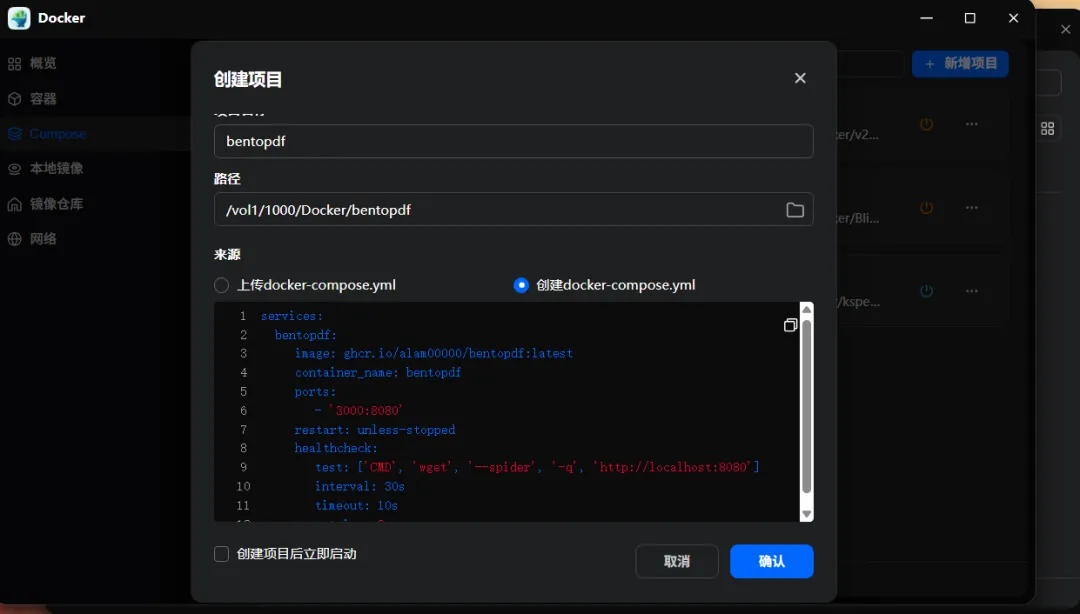Close the 创建项目 dialog with X
This screenshot has width=1080, height=614.
tap(800, 78)
